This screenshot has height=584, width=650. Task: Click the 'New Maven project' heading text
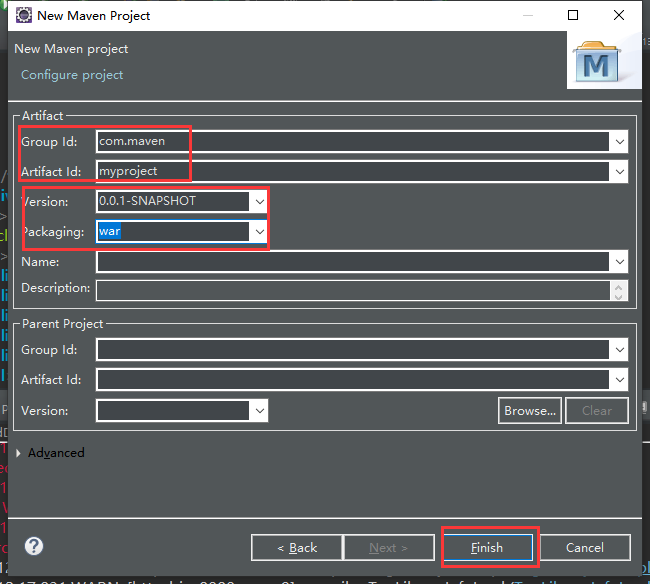(x=71, y=49)
